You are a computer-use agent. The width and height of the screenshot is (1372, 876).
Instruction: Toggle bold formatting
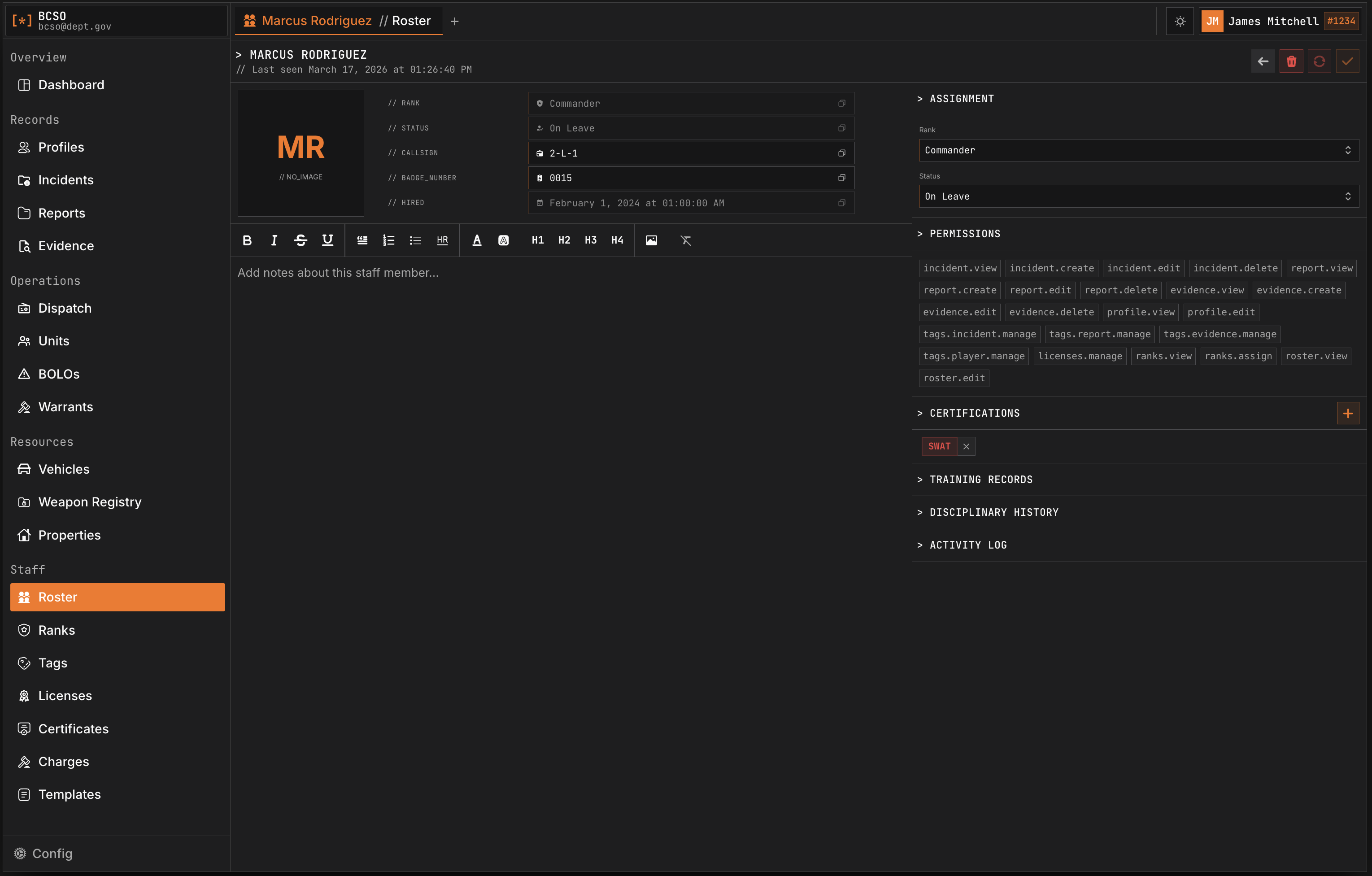coord(247,240)
